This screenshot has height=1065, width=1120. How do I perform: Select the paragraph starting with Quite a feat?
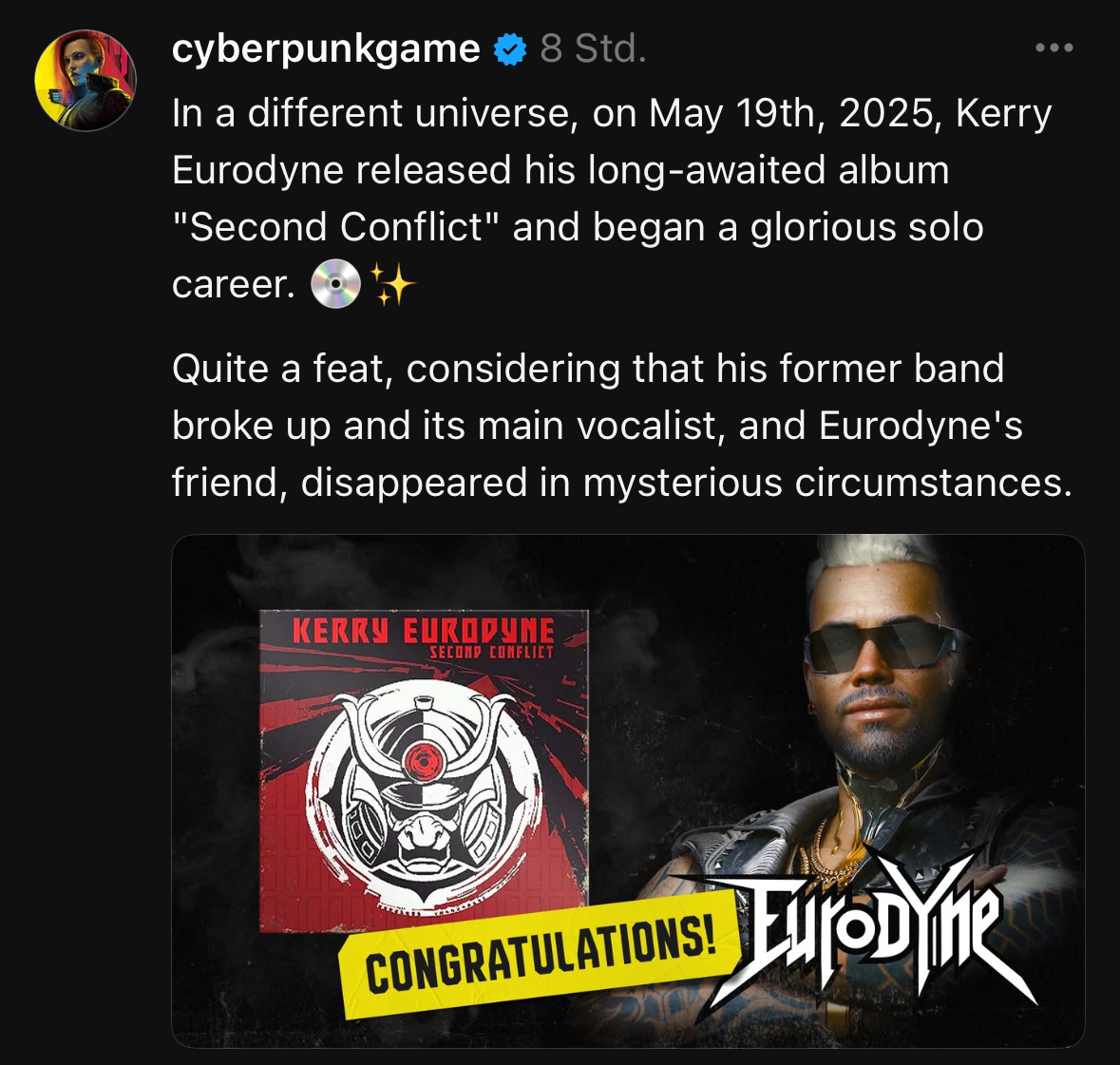tap(621, 426)
